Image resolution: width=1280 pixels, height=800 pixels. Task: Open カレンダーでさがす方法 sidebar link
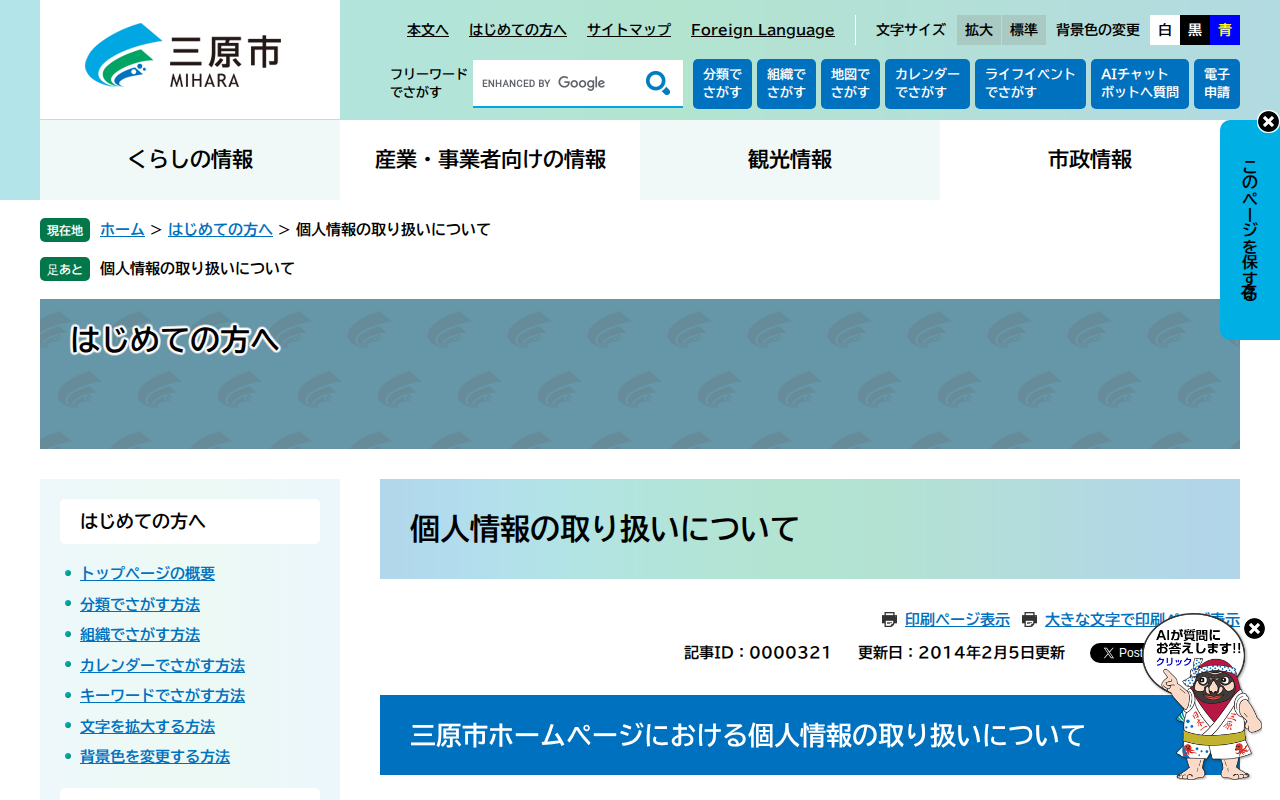point(162,665)
